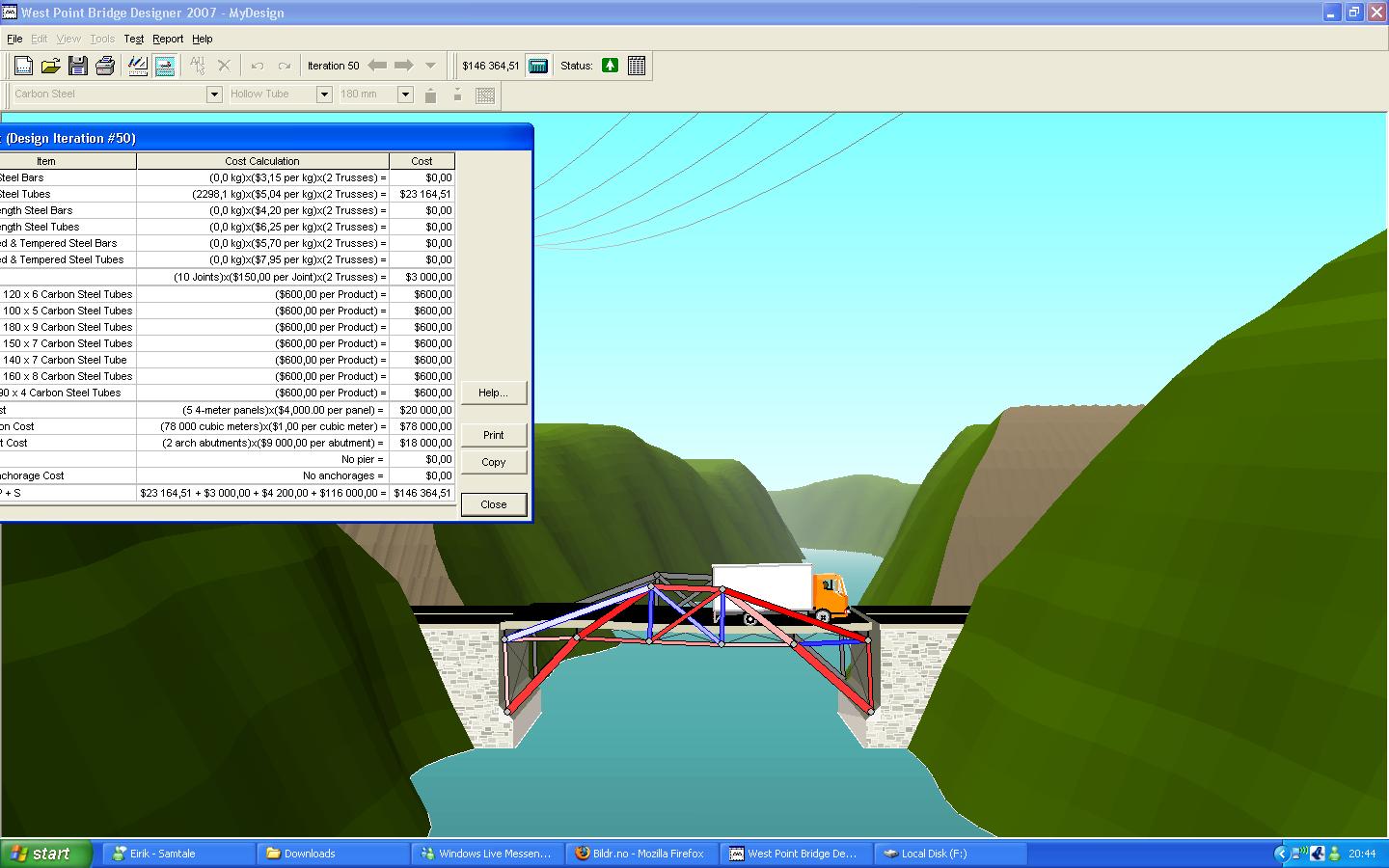The width and height of the screenshot is (1389, 868).
Task: Select the Load Test mode icon
Action: [165, 66]
